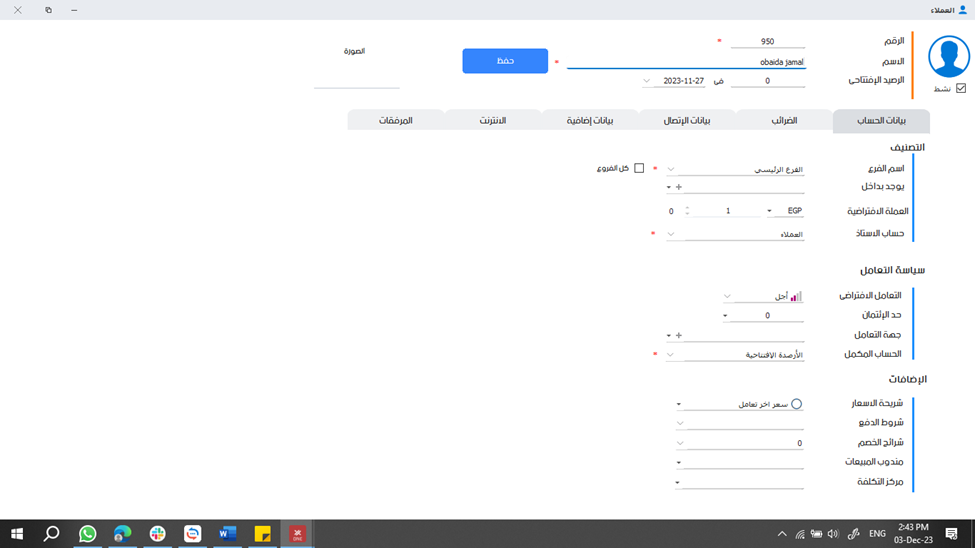
Task: Open the بيانات الإتصال tab
Action: pyautogui.click(x=687, y=120)
